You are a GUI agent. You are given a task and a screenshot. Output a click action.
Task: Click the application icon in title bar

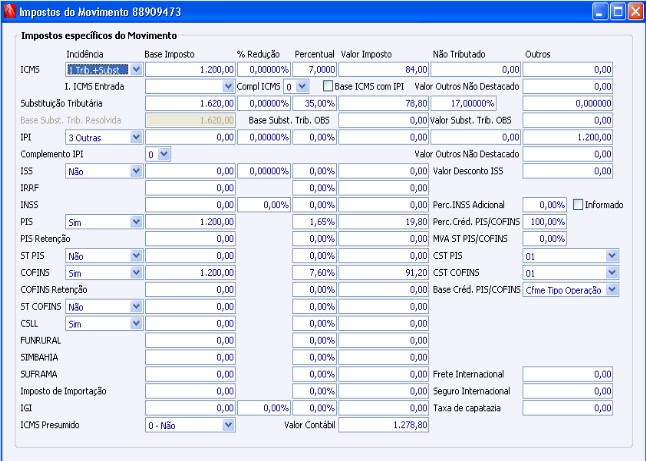click(x=10, y=11)
